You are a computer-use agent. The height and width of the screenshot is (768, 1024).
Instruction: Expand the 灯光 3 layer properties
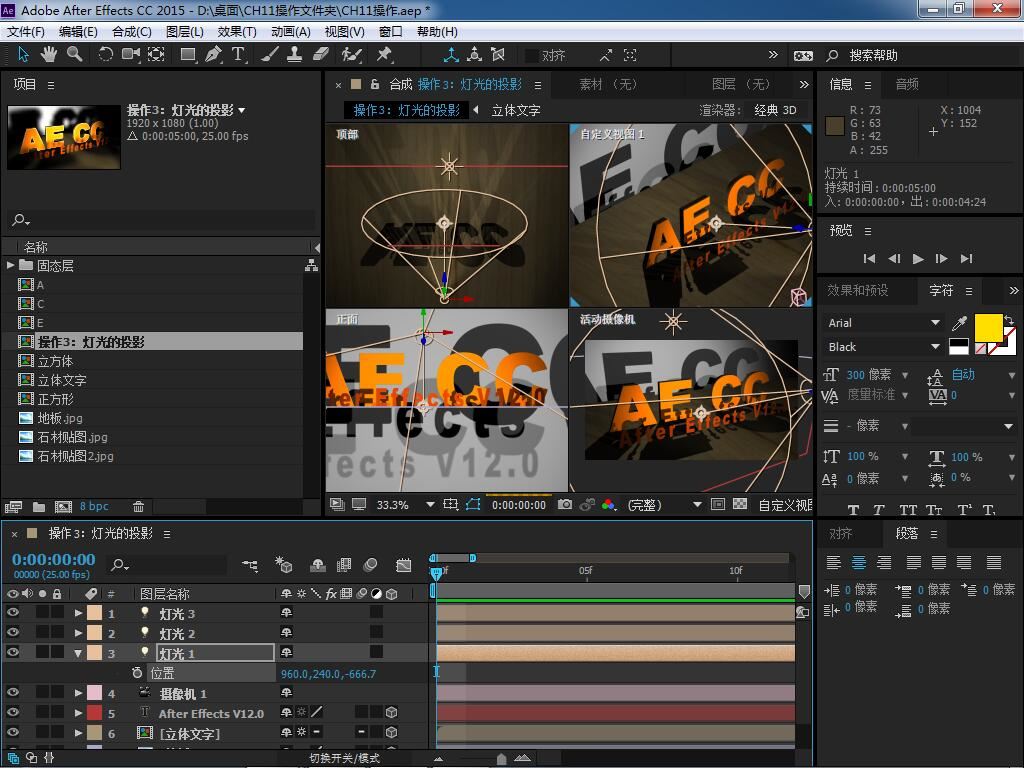click(78, 613)
